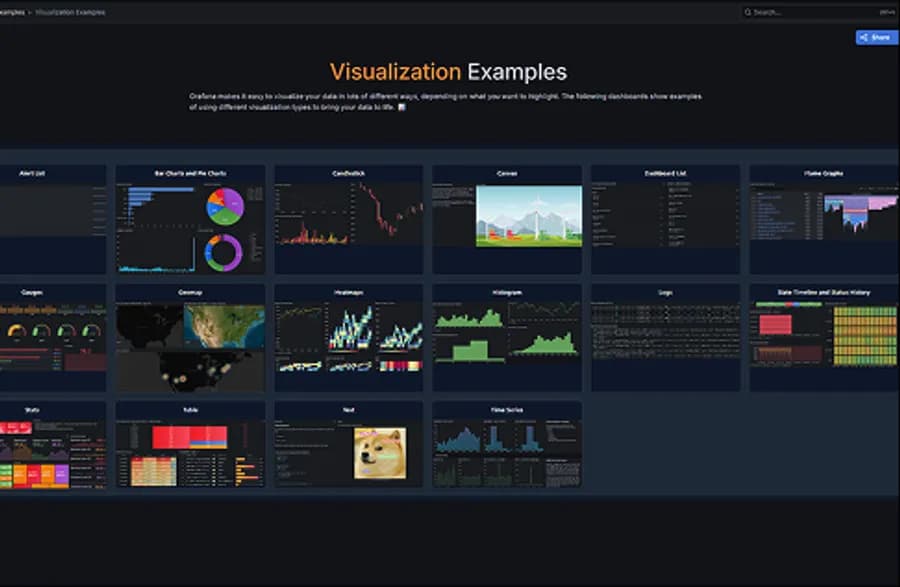Click the Candlestick panel title

pos(348,173)
